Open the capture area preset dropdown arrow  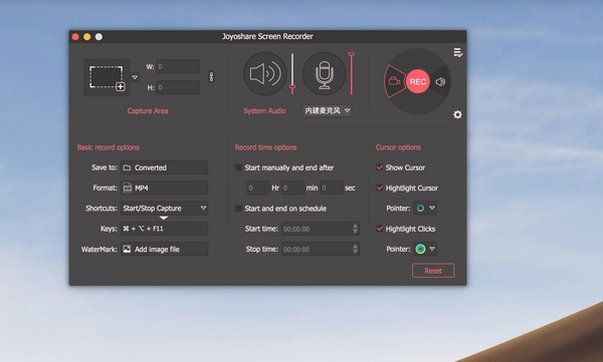[135, 77]
